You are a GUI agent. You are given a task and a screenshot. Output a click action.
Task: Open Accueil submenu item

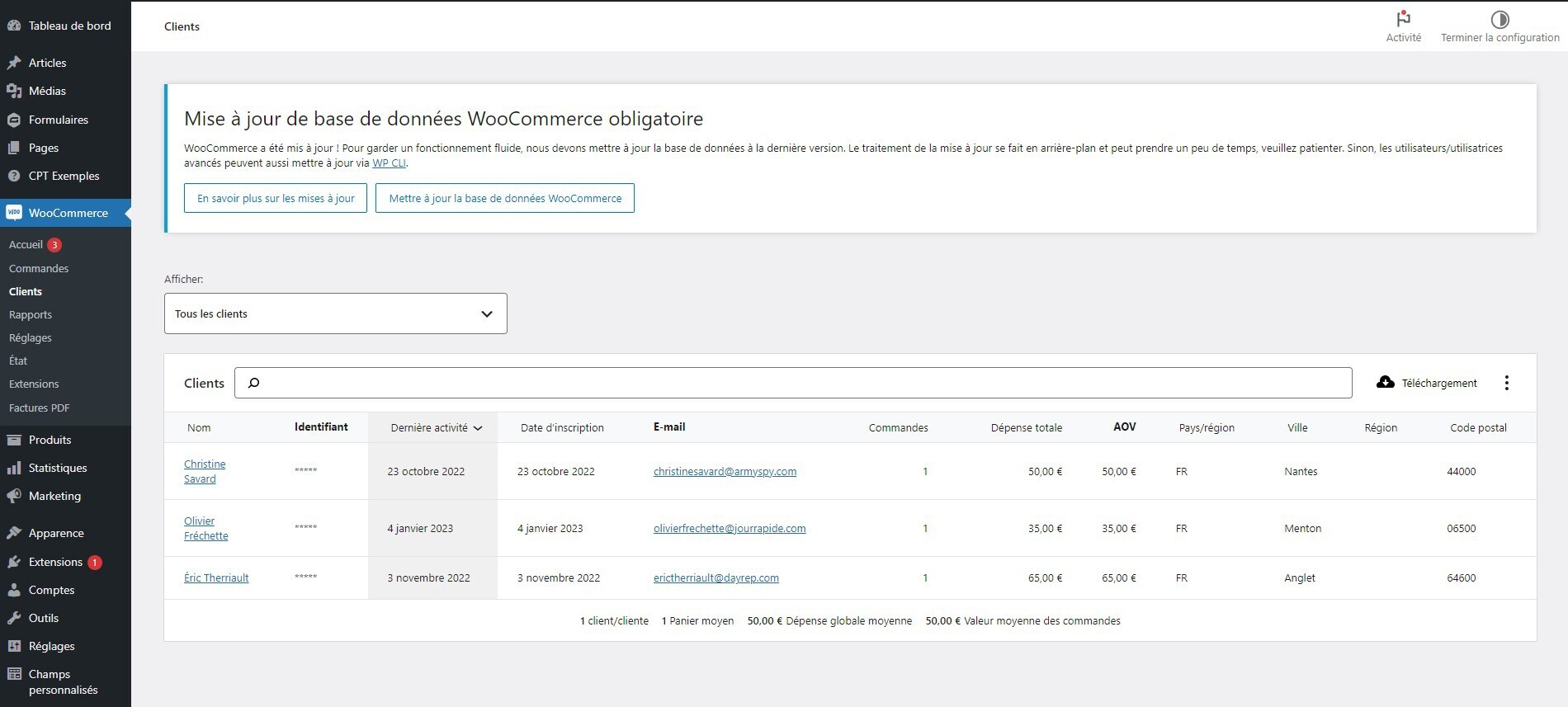(26, 244)
